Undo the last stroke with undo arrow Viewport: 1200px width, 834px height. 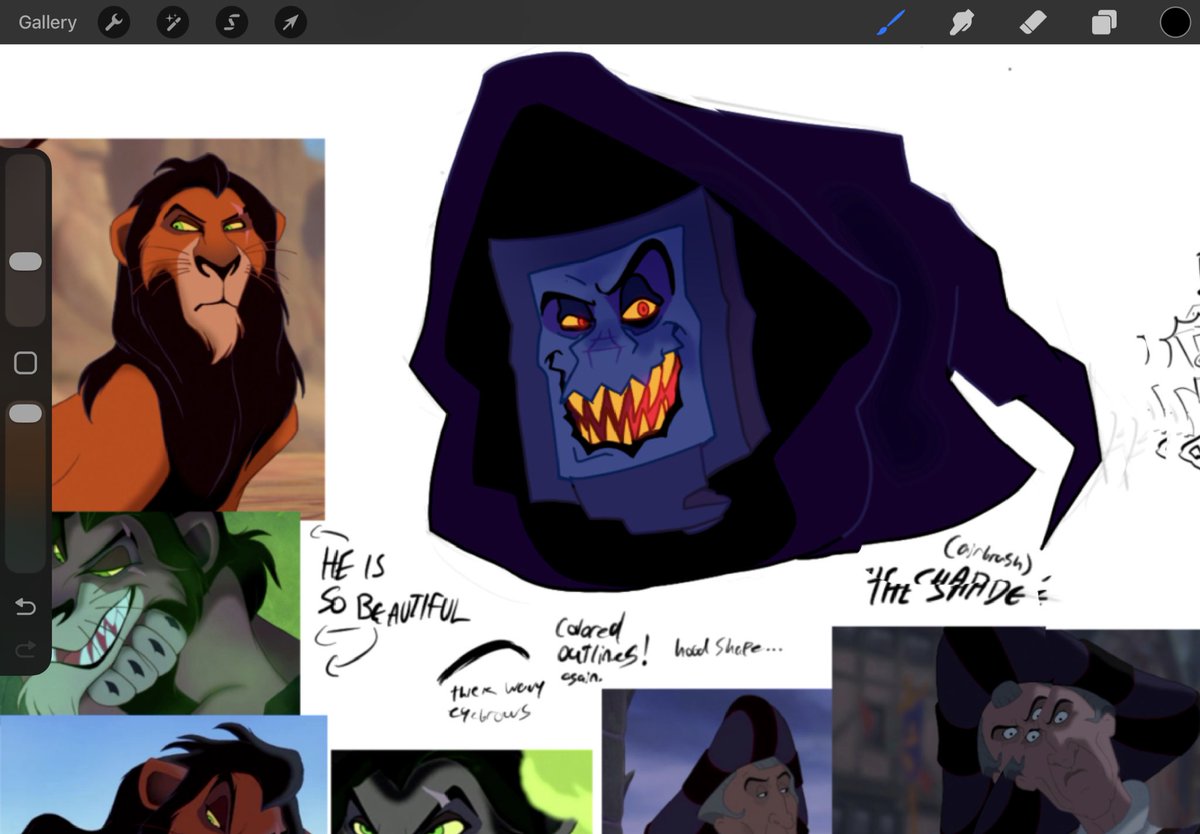25,606
